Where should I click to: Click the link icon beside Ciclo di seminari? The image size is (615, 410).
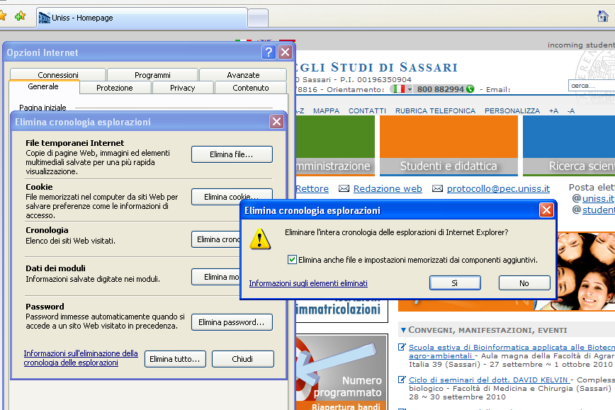coord(402,380)
